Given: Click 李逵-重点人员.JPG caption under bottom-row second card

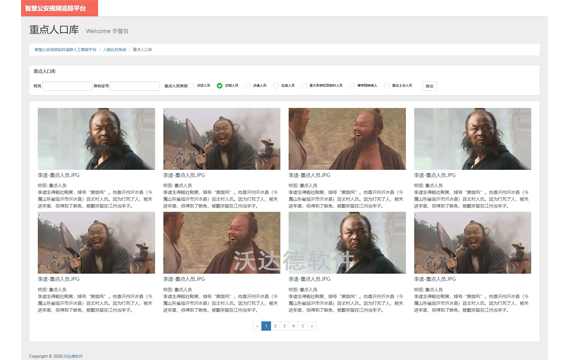Looking at the screenshot, I should (184, 279).
